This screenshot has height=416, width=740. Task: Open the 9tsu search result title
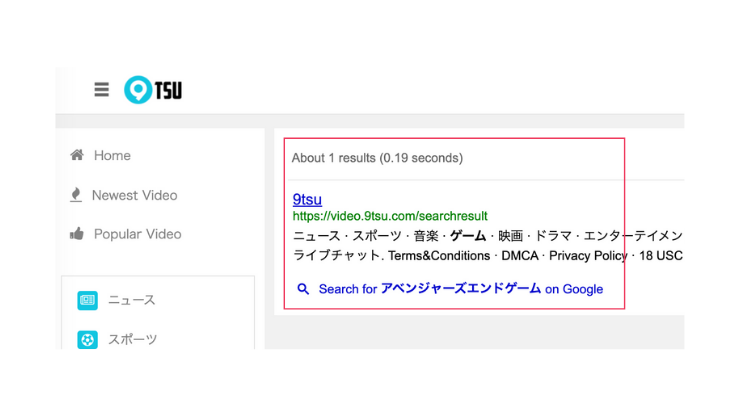[x=307, y=199]
